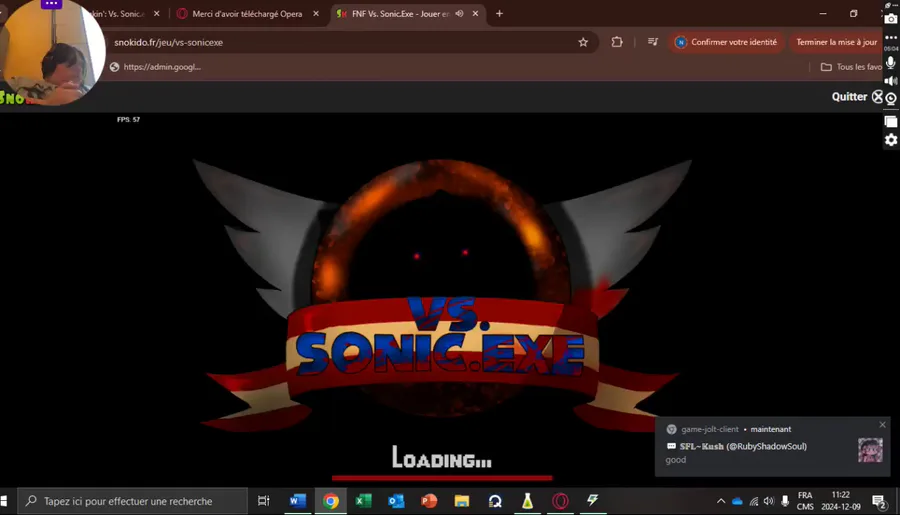Open Excel from the taskbar

pyautogui.click(x=363, y=501)
